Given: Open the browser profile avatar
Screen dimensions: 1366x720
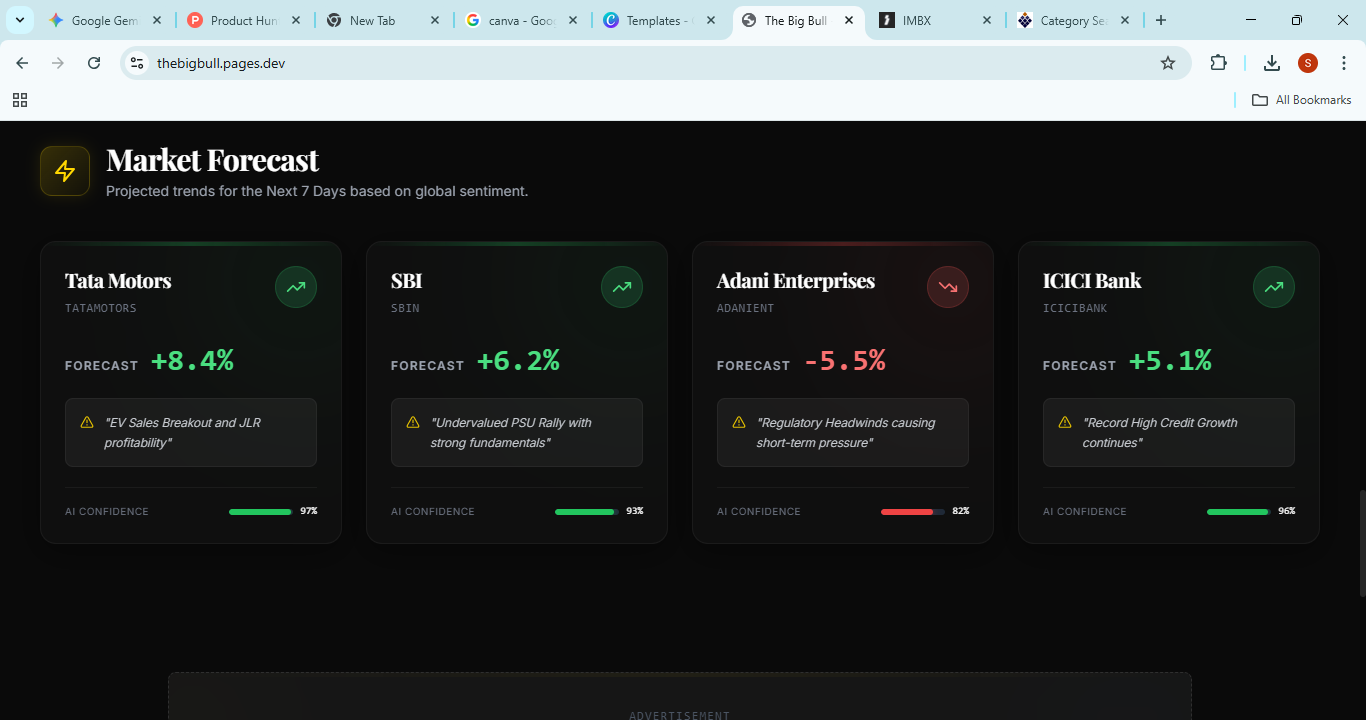Looking at the screenshot, I should pyautogui.click(x=1307, y=62).
